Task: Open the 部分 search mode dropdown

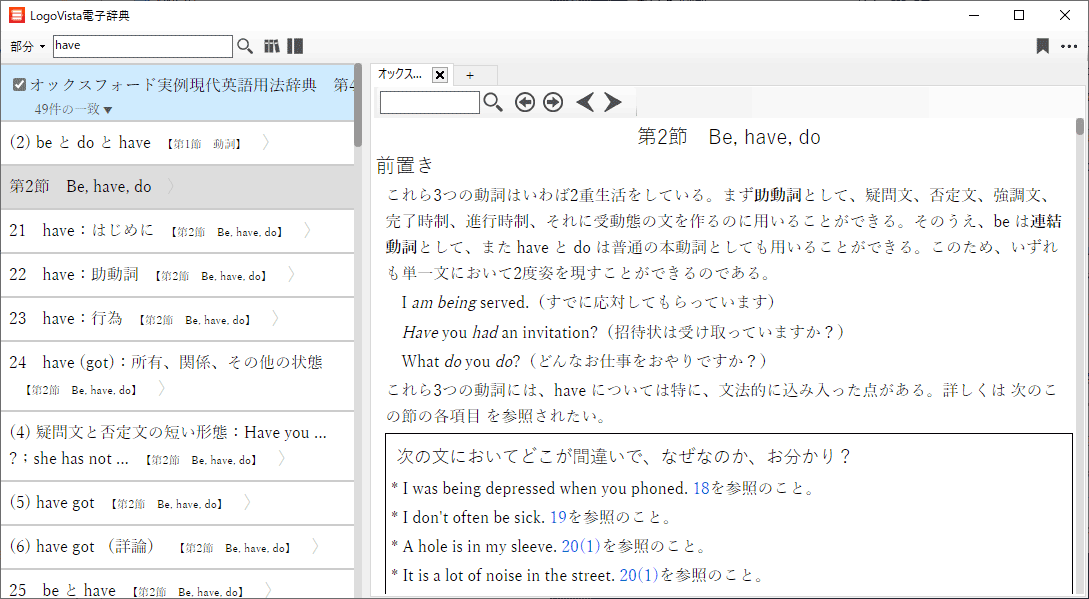Action: (28, 47)
